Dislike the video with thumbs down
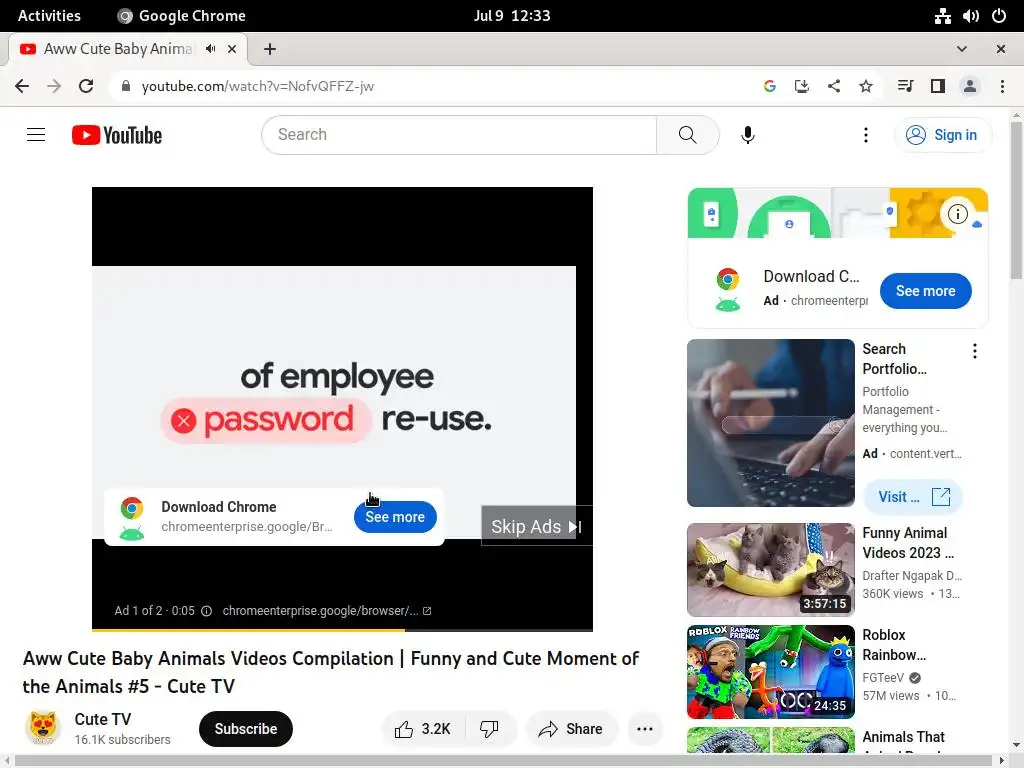 point(489,729)
